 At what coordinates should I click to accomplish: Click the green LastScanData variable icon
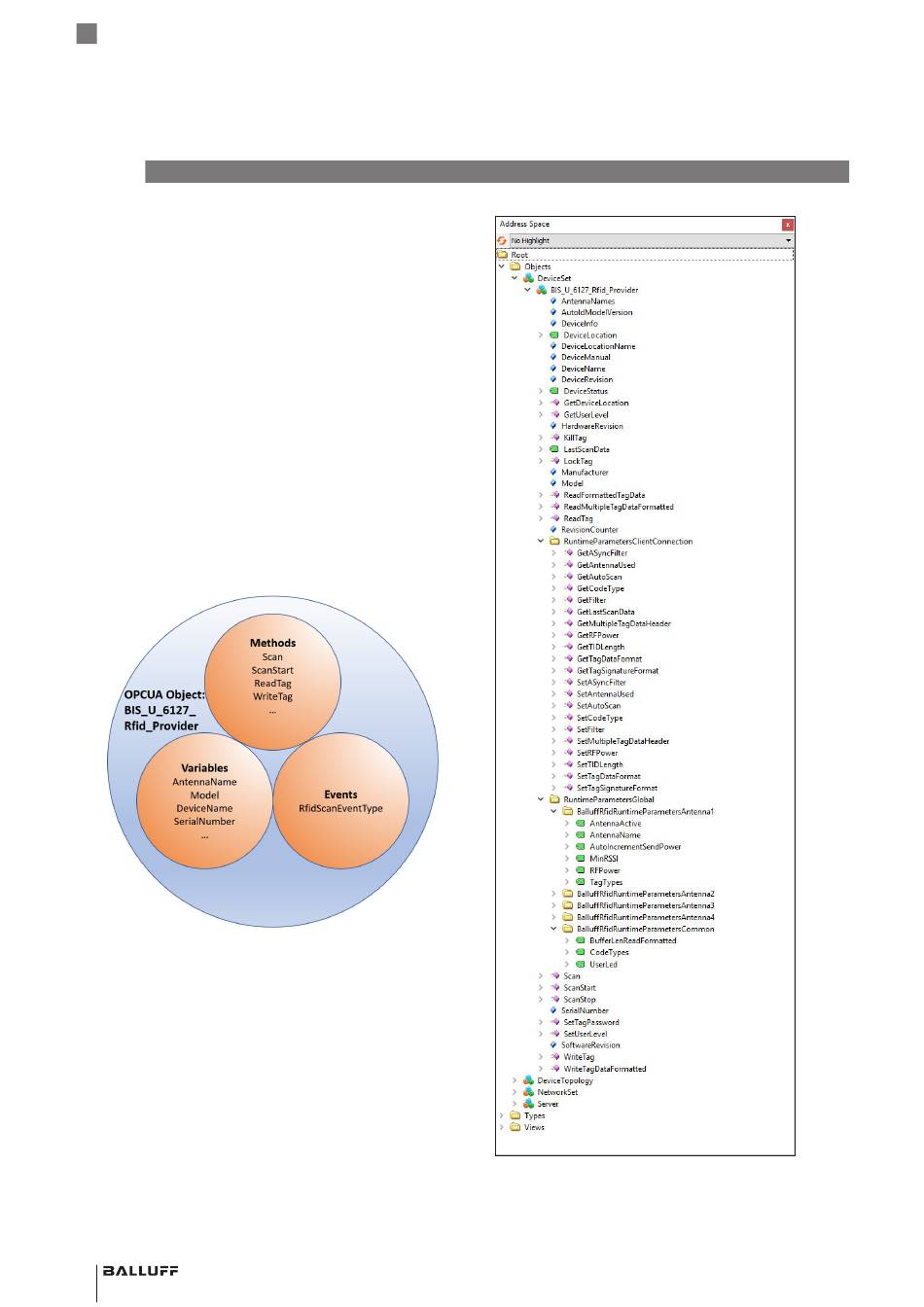[x=554, y=449]
